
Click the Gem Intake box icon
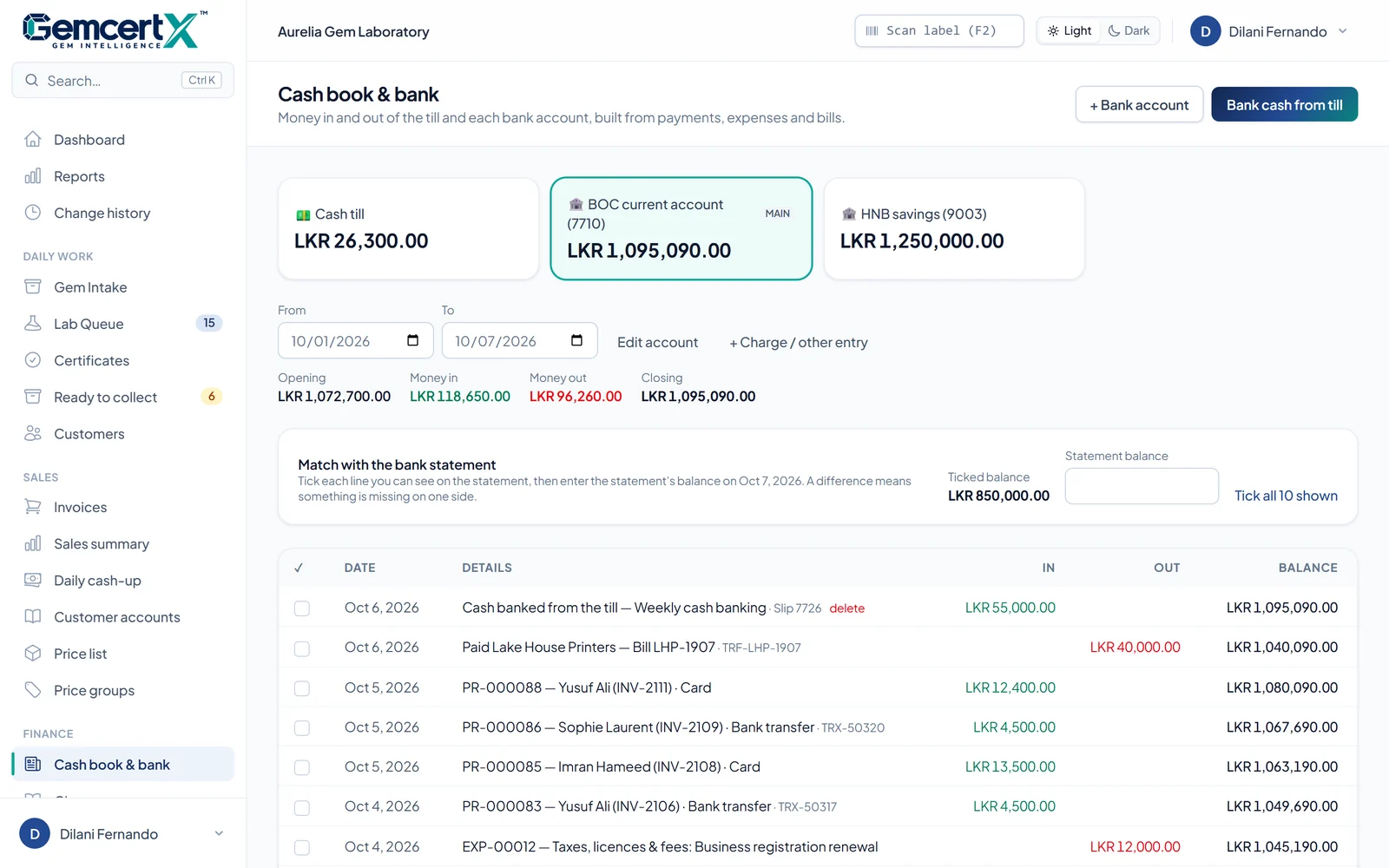tap(33, 286)
